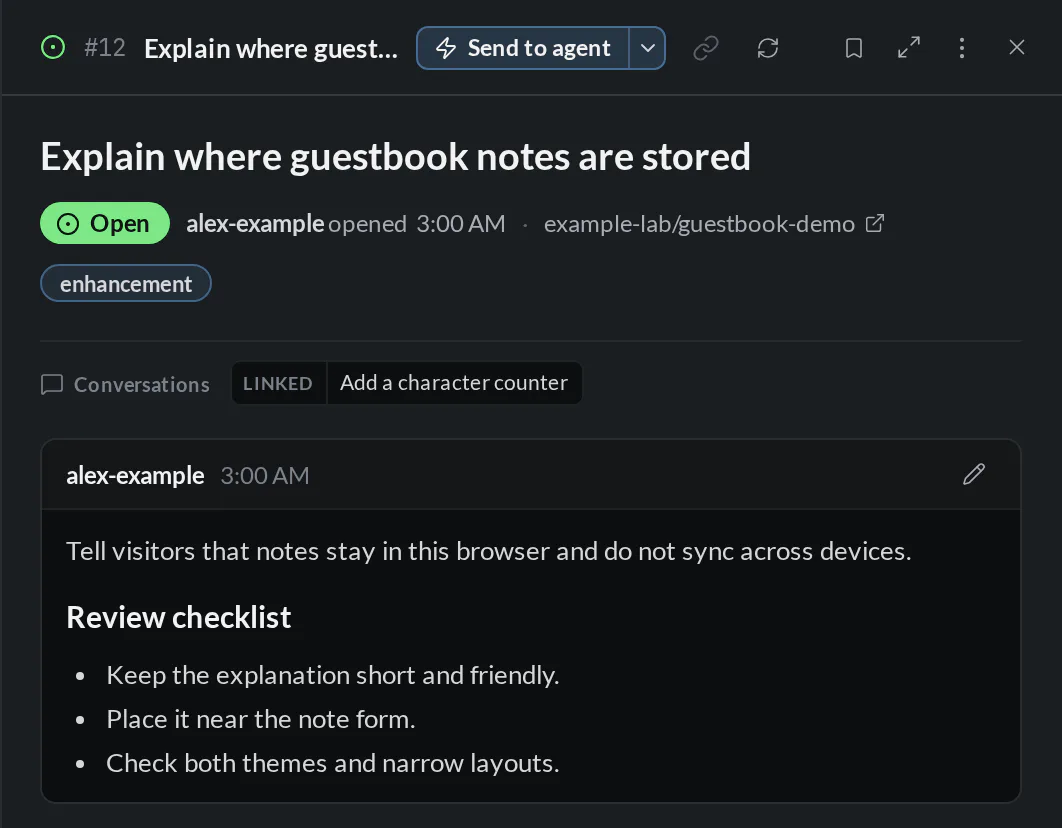
Task: Click the comment author alex-example
Action: coord(135,476)
